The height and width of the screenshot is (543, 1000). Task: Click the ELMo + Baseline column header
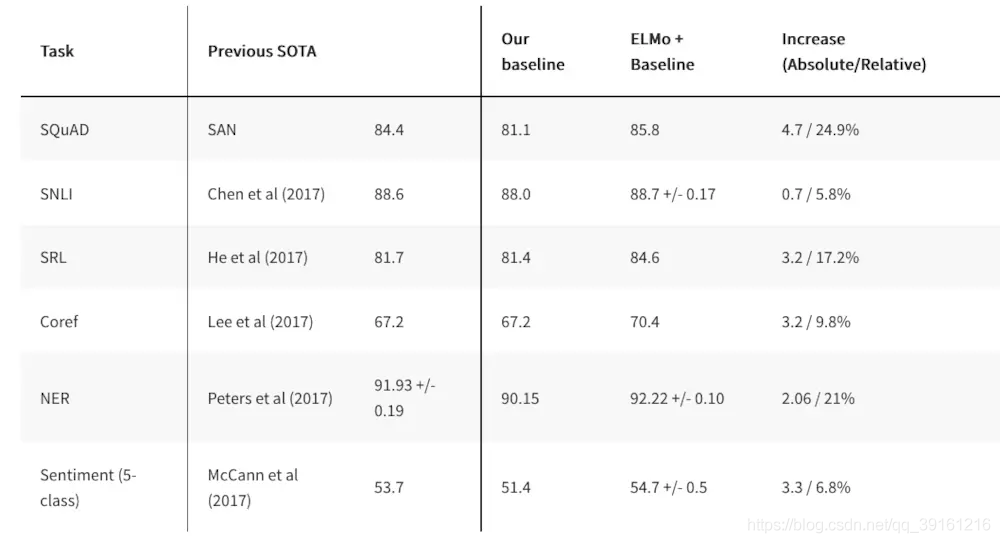662,52
